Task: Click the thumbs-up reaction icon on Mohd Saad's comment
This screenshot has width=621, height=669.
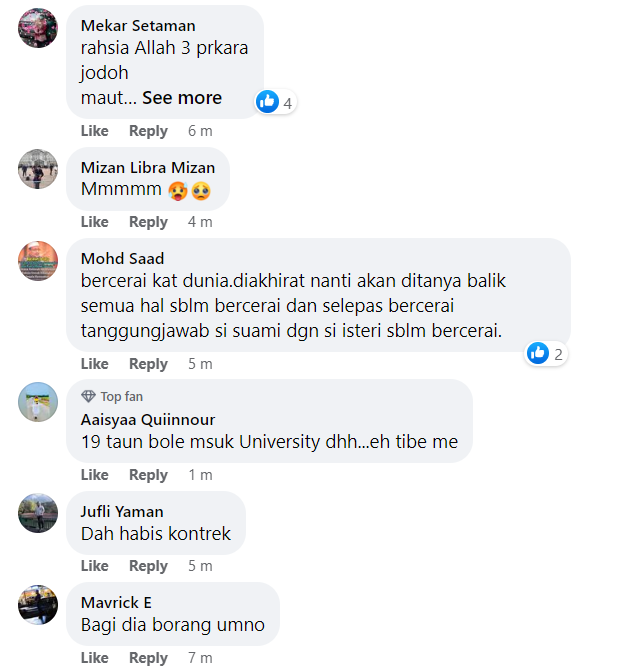Action: [x=538, y=353]
